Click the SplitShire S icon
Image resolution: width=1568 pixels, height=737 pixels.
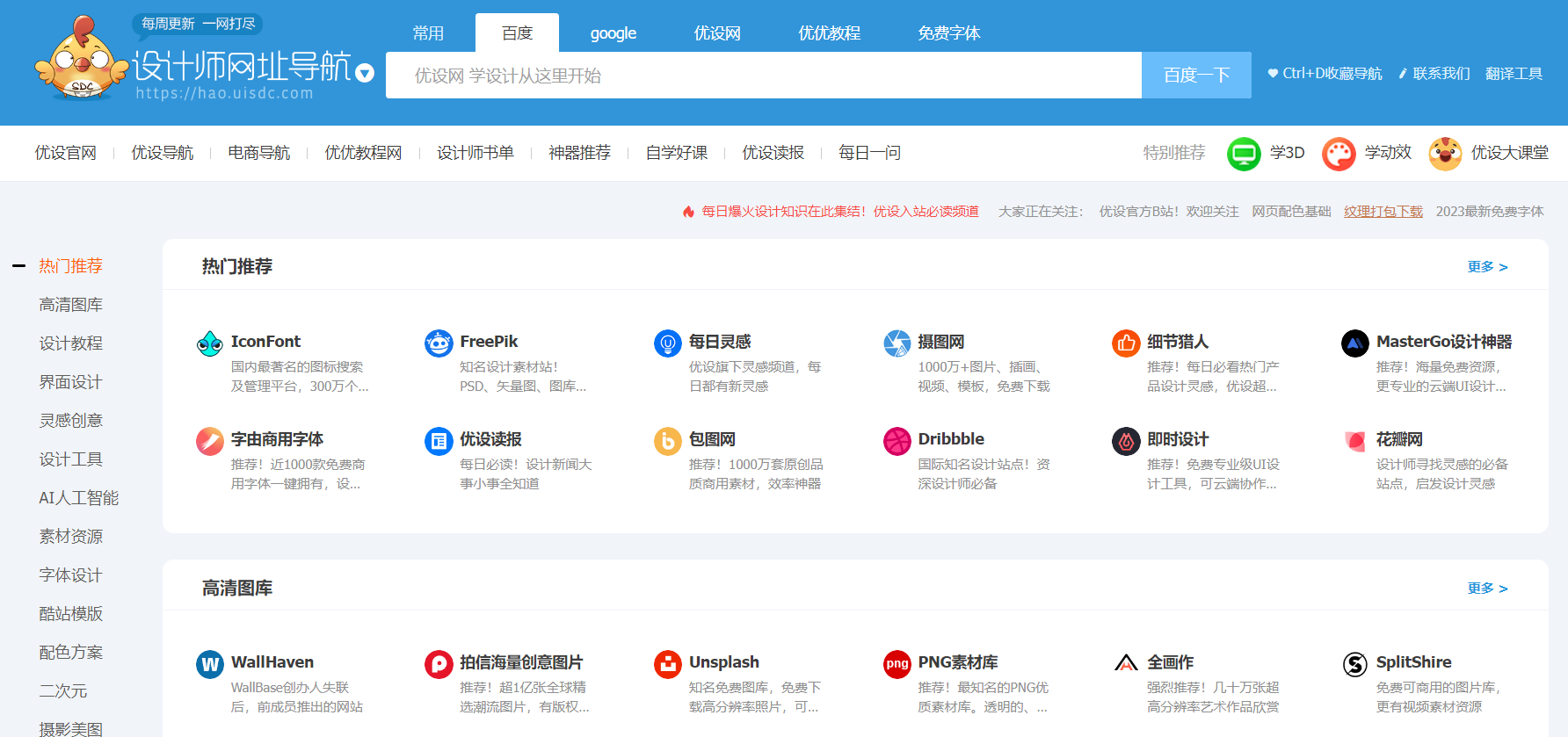click(x=1355, y=664)
